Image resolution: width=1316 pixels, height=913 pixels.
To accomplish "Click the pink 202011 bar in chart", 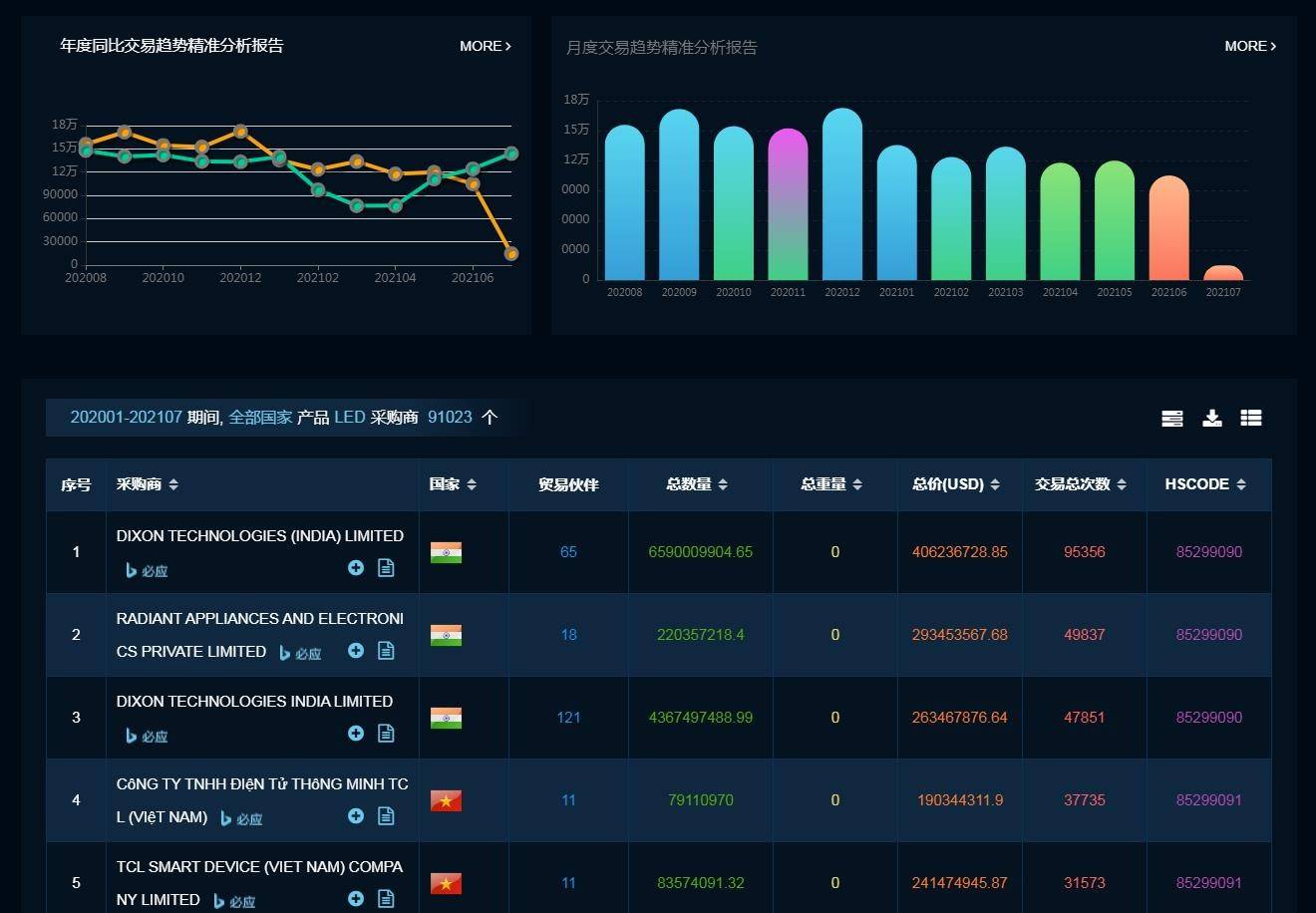I will [x=788, y=204].
